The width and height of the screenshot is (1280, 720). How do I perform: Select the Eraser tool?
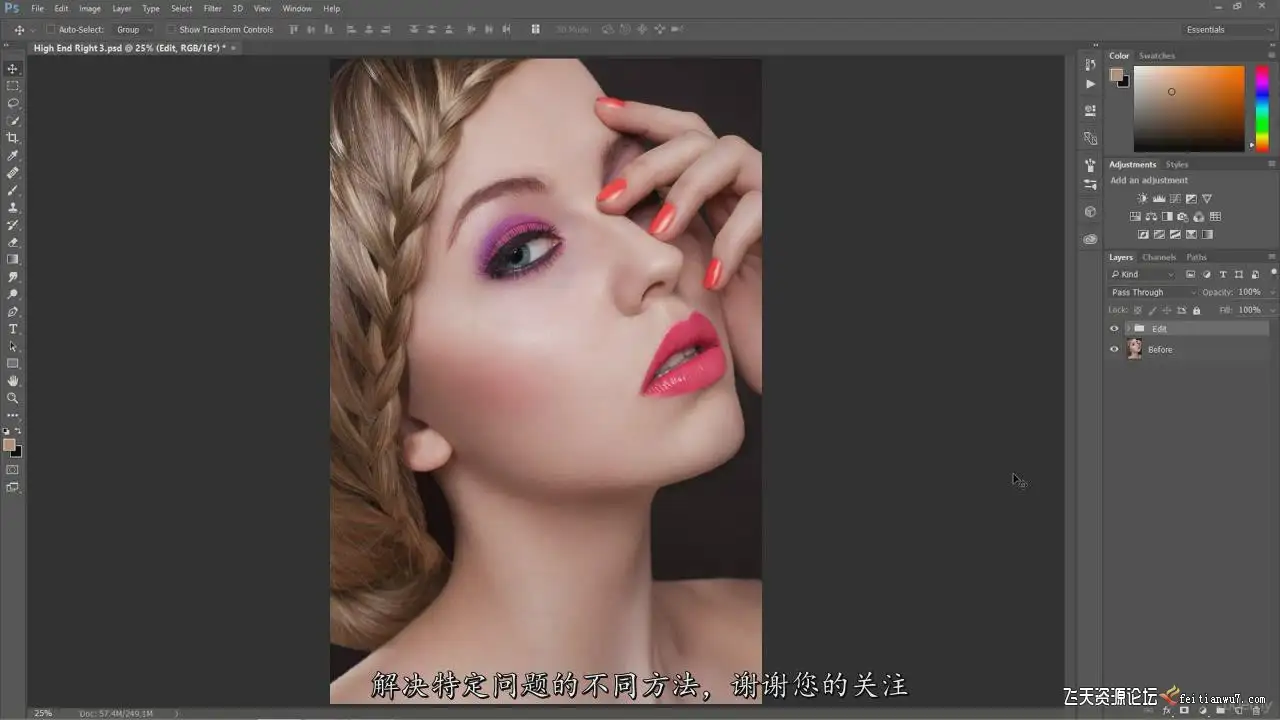coord(13,242)
